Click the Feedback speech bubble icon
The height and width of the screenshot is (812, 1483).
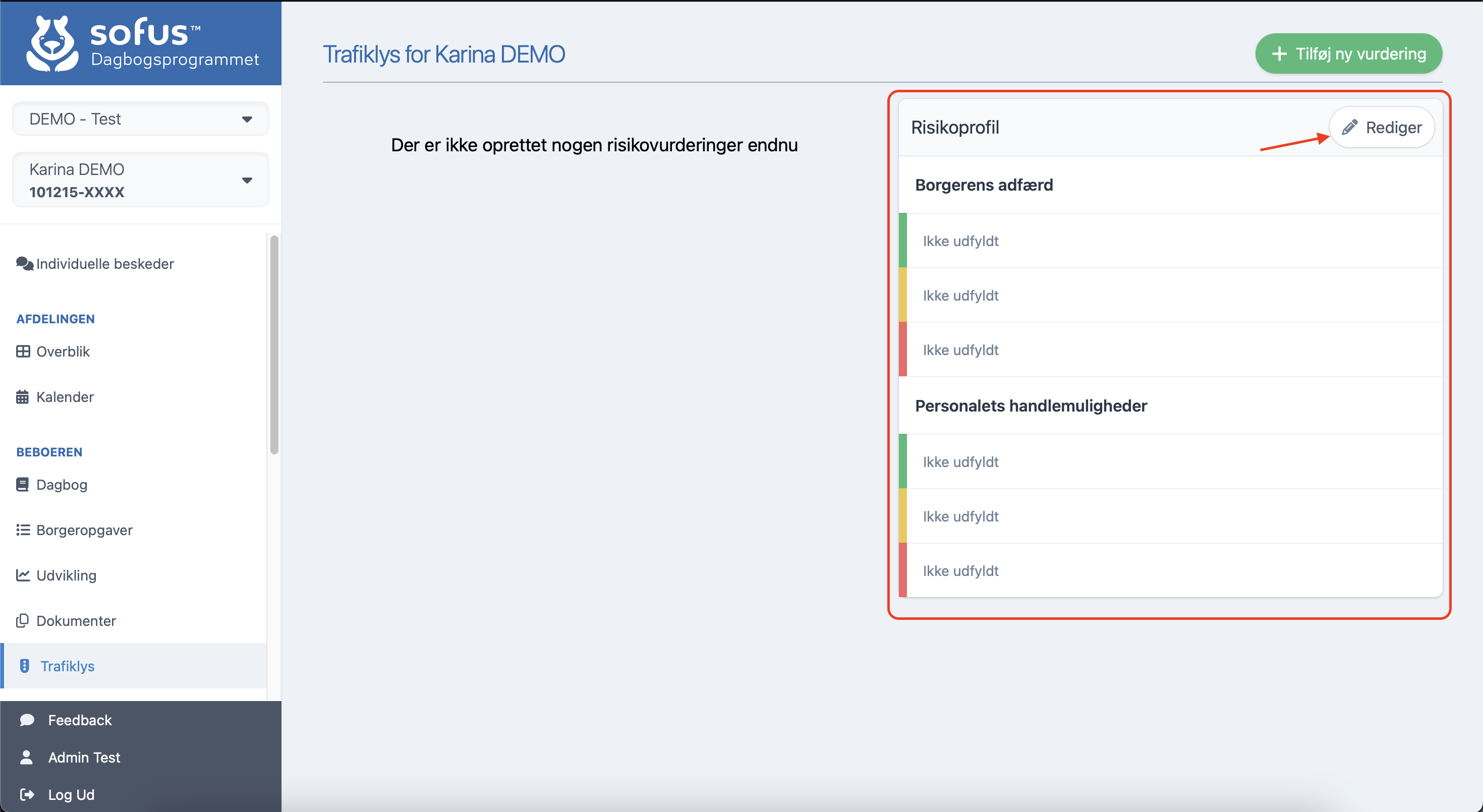coord(26,719)
